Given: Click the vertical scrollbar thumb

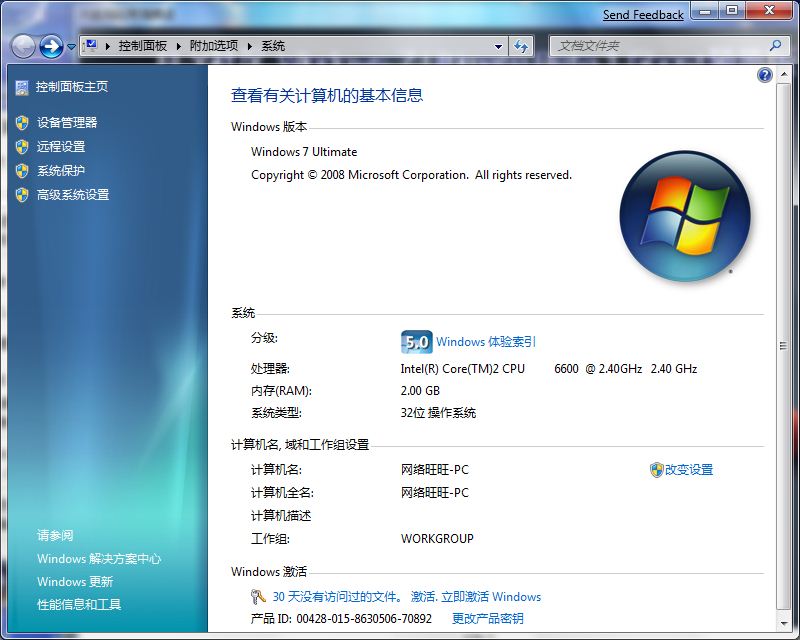Looking at the screenshot, I should (x=784, y=347).
